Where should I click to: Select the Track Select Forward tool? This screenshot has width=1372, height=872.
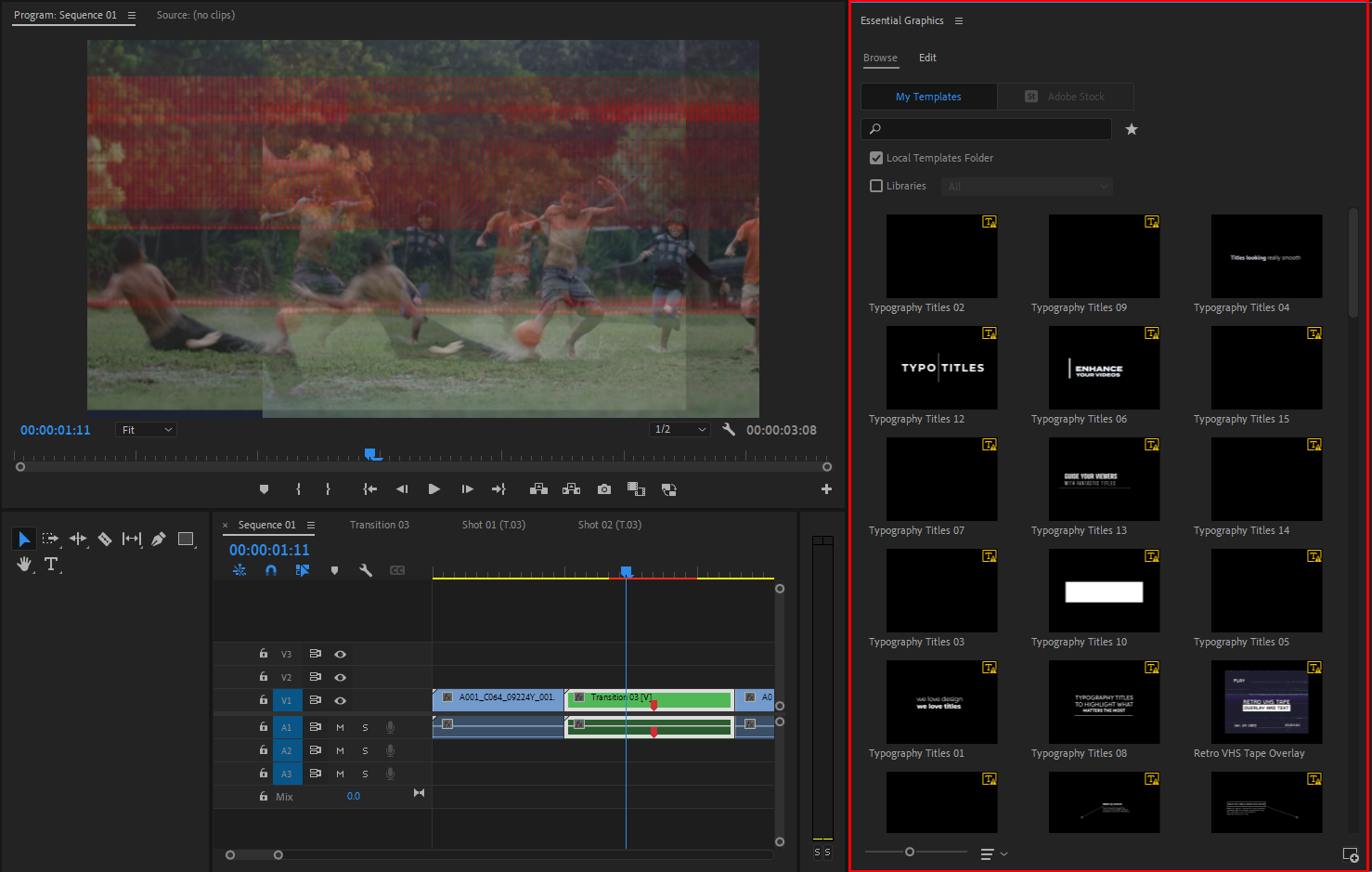coord(51,539)
